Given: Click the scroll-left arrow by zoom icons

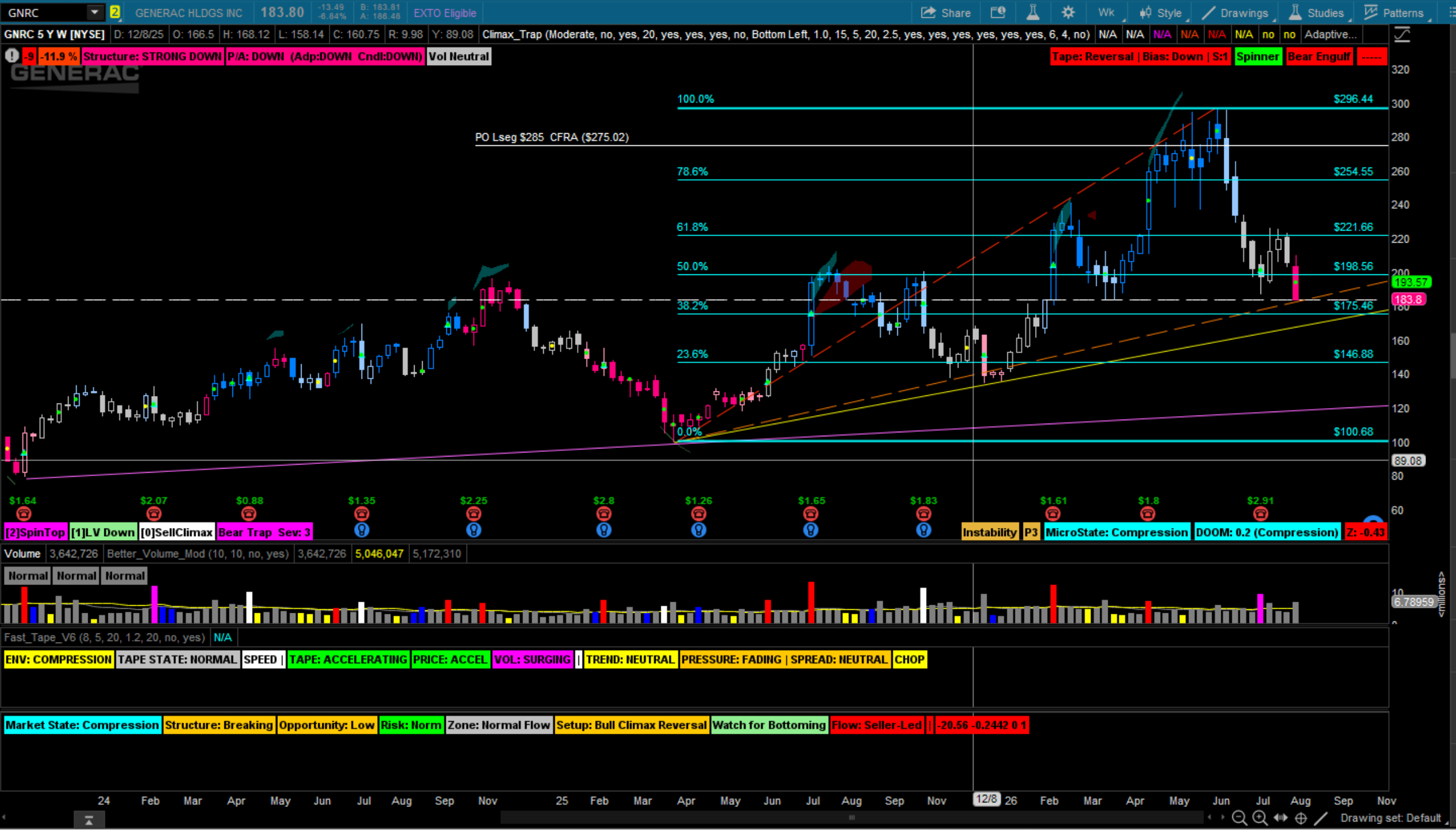Looking at the screenshot, I should point(1209,818).
